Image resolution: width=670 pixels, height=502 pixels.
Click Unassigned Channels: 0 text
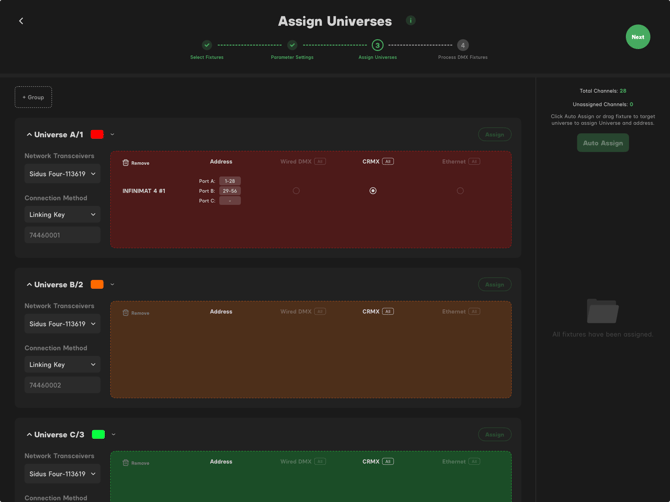point(602,104)
